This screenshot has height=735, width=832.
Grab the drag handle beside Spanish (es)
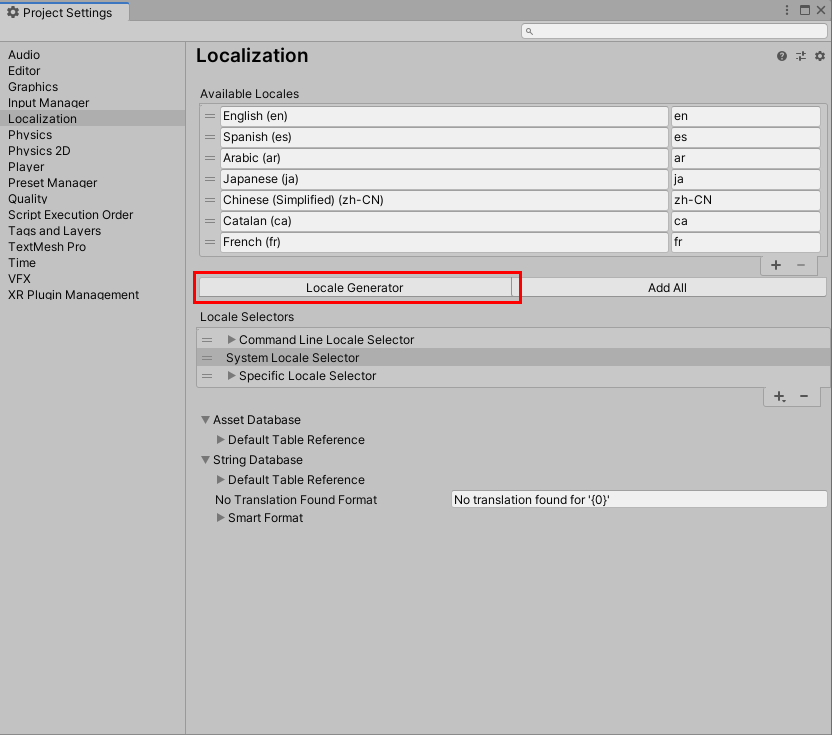[x=208, y=137]
